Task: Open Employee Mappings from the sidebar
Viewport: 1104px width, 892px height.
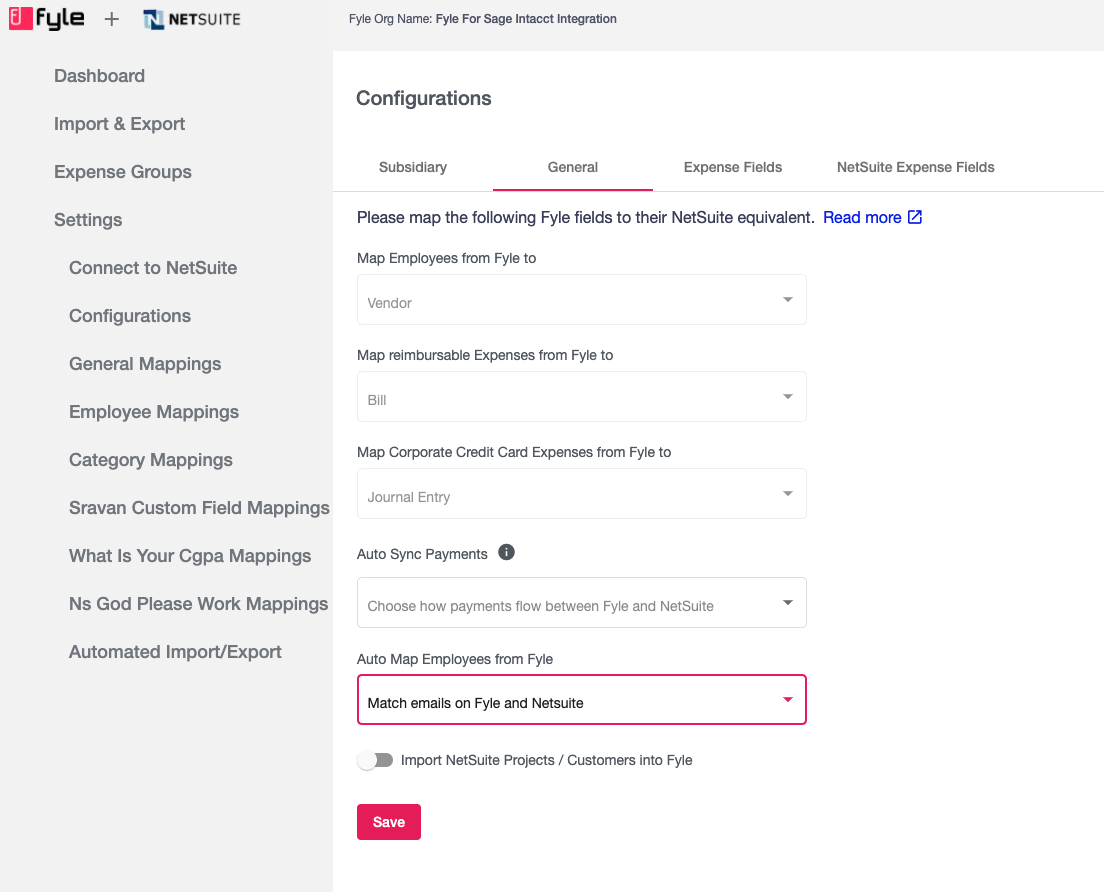Action: pos(153,411)
